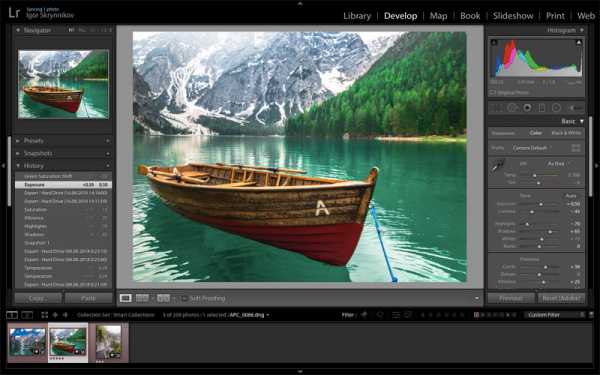600x375 pixels.
Task: Expand the Presets panel
Action: pos(63,141)
